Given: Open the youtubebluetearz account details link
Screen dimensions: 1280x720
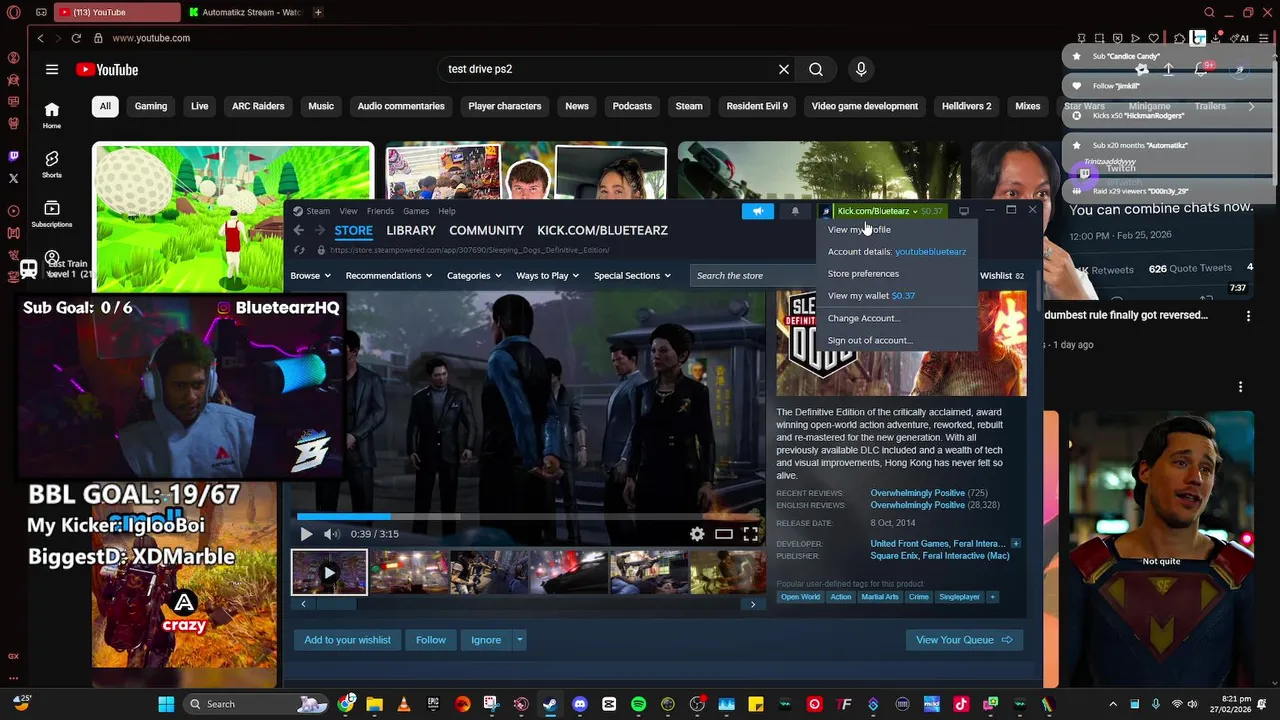Looking at the screenshot, I should coord(930,252).
